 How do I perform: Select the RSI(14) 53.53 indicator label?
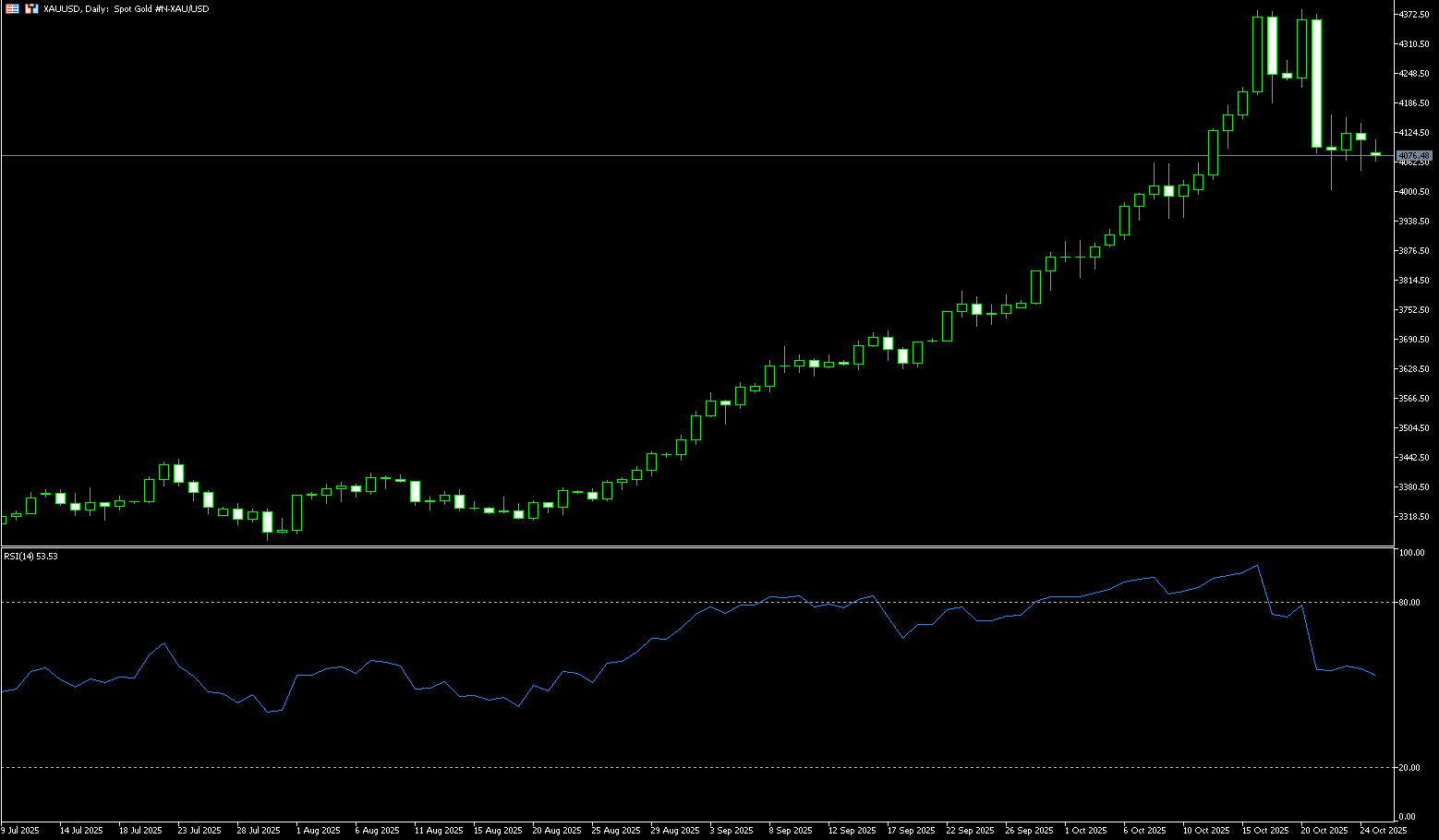[x=30, y=557]
